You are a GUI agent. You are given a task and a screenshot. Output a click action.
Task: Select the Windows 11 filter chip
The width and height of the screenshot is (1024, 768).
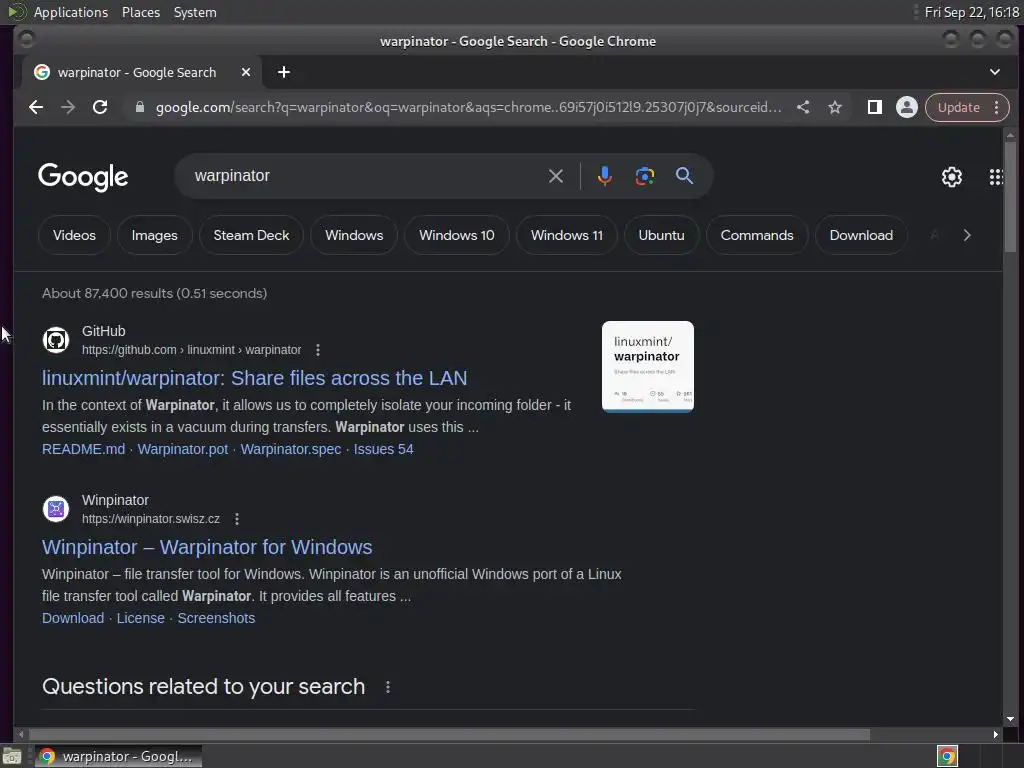pos(567,235)
